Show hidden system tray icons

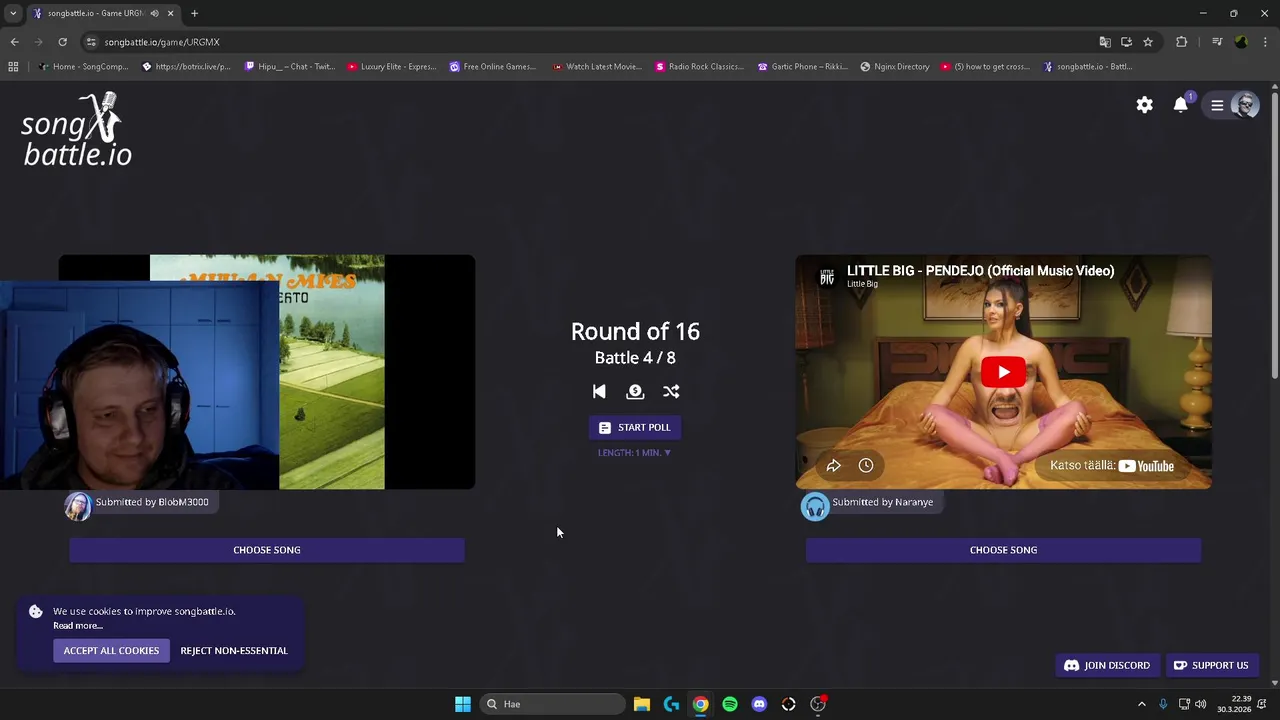(x=1142, y=704)
